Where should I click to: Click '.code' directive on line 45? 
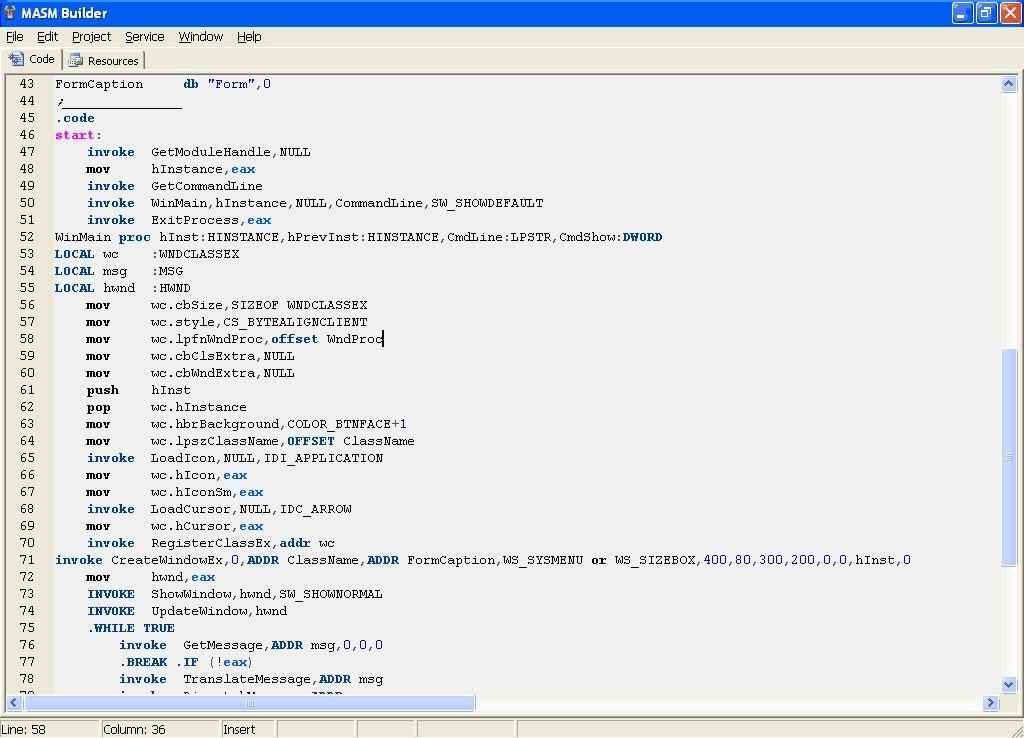[x=75, y=118]
